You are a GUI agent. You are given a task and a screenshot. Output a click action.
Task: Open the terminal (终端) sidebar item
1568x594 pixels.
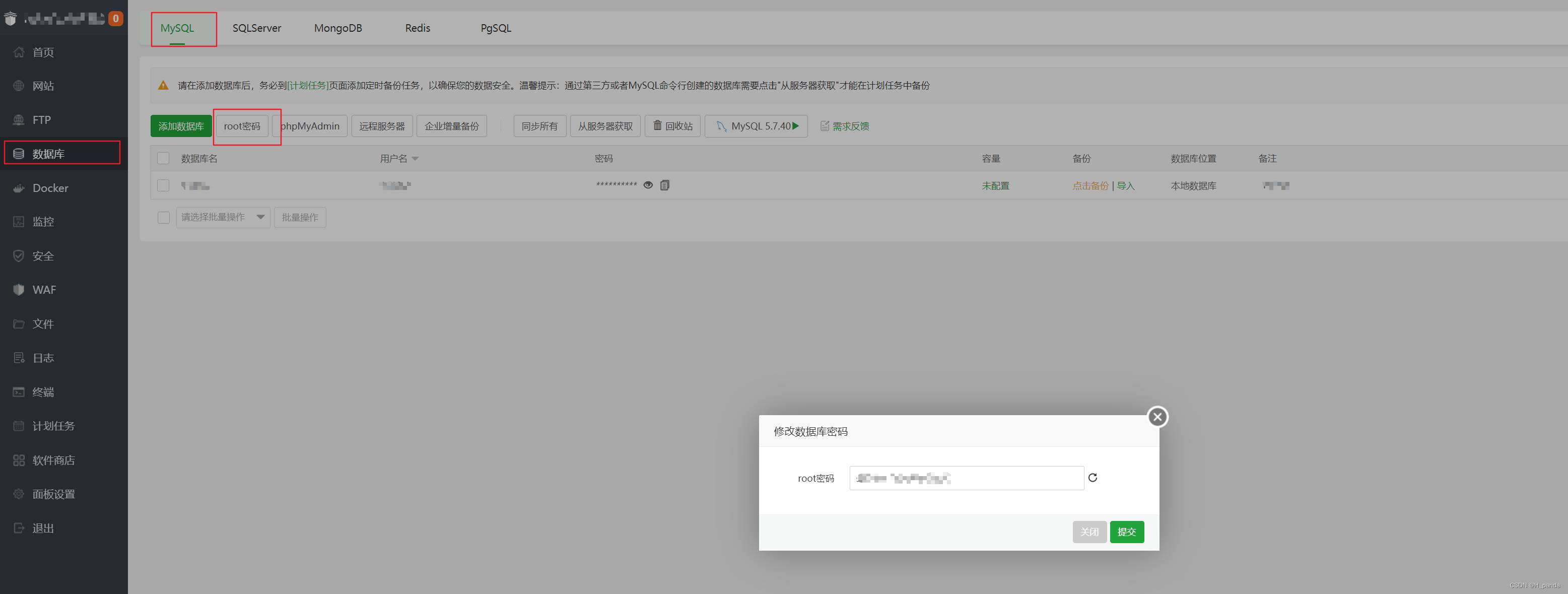[43, 392]
